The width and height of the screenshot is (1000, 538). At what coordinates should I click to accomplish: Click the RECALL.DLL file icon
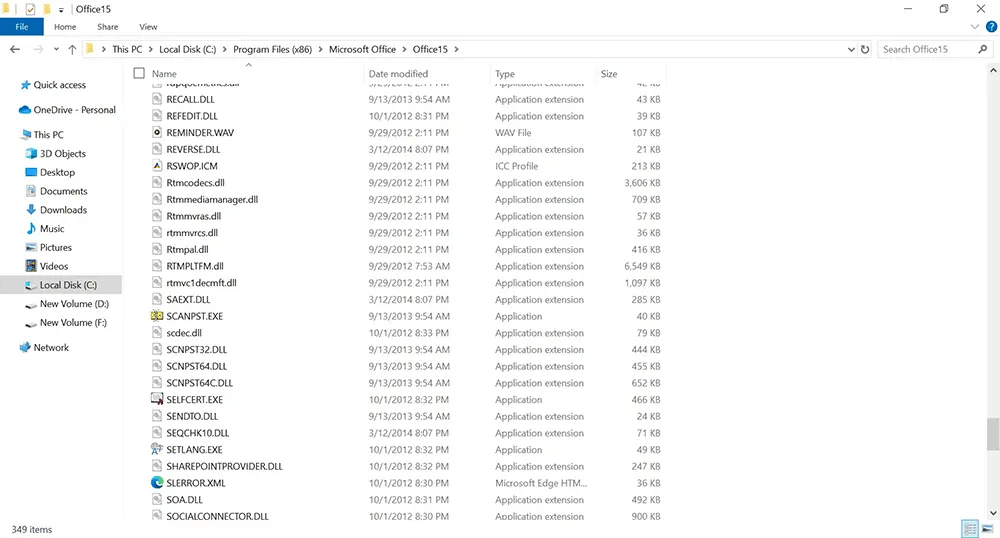[157, 99]
